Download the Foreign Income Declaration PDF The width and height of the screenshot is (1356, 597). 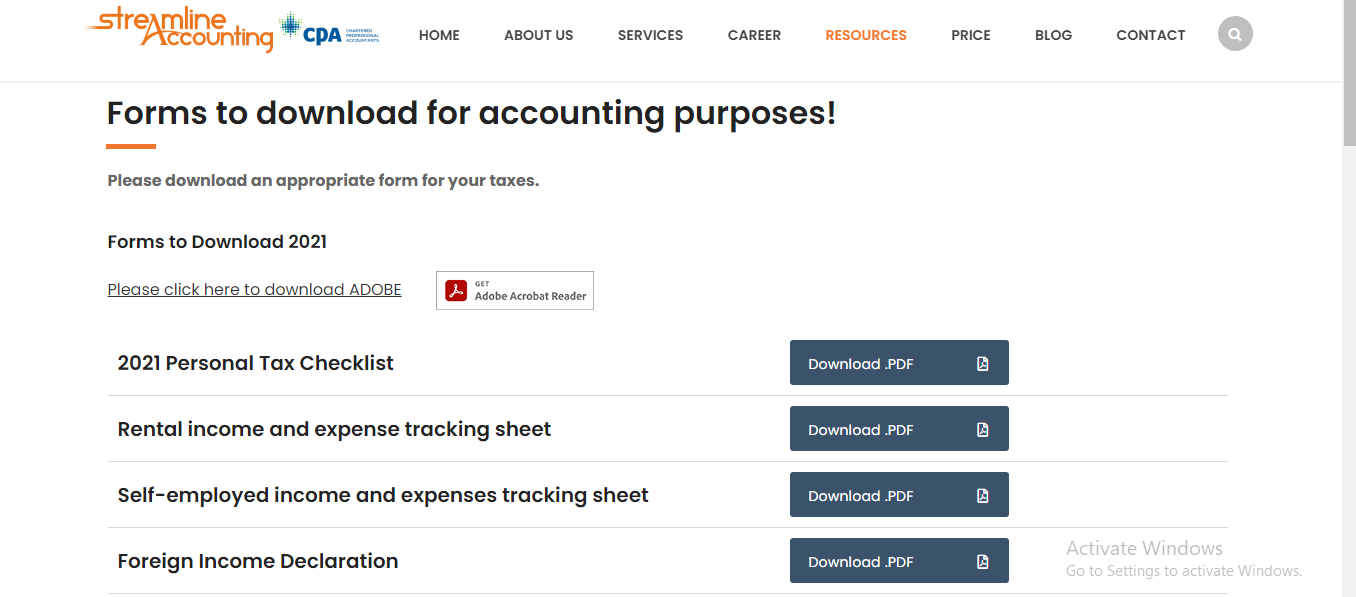[x=860, y=562]
